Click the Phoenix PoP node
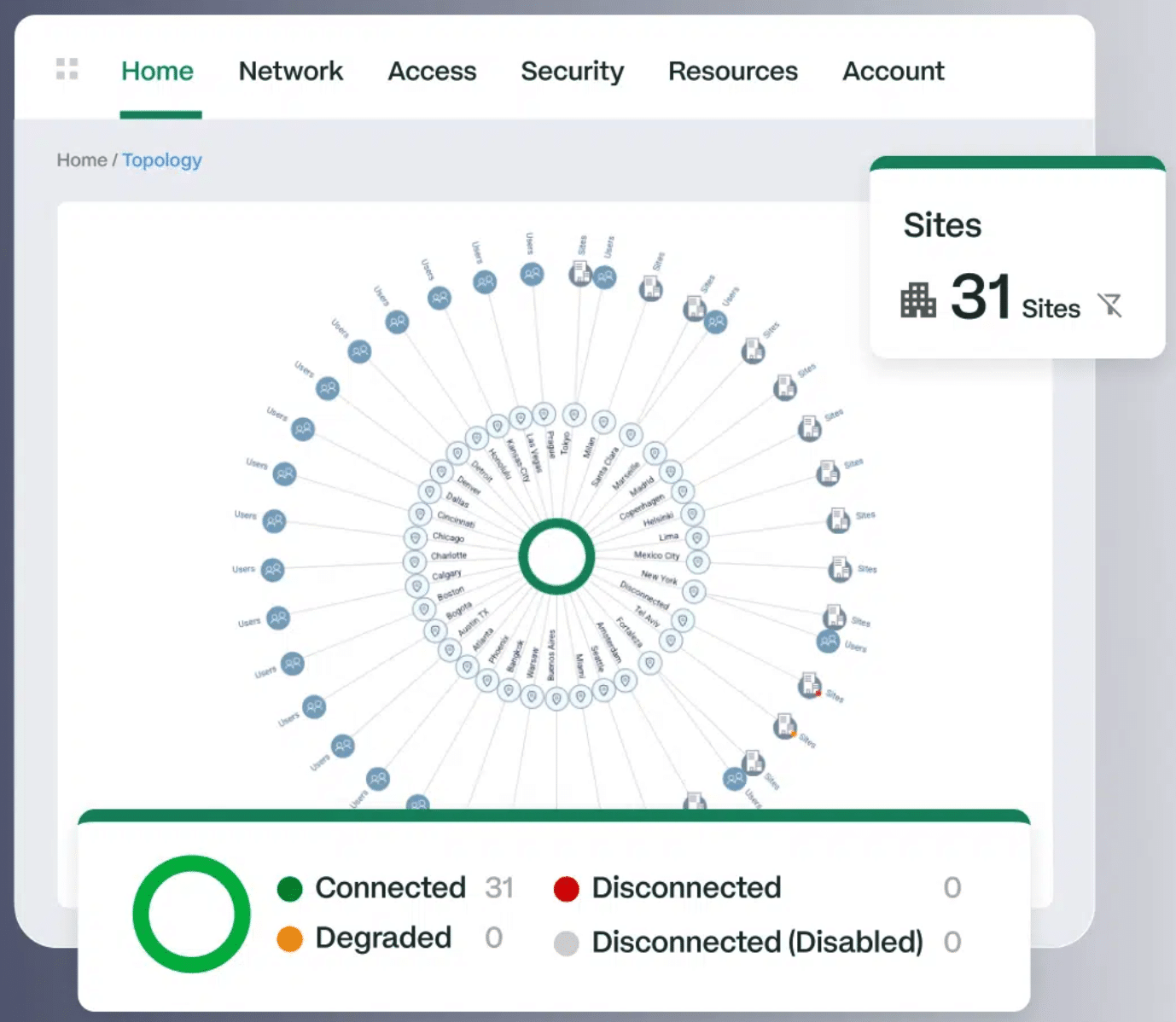This screenshot has width=1176, height=1022. tap(487, 681)
